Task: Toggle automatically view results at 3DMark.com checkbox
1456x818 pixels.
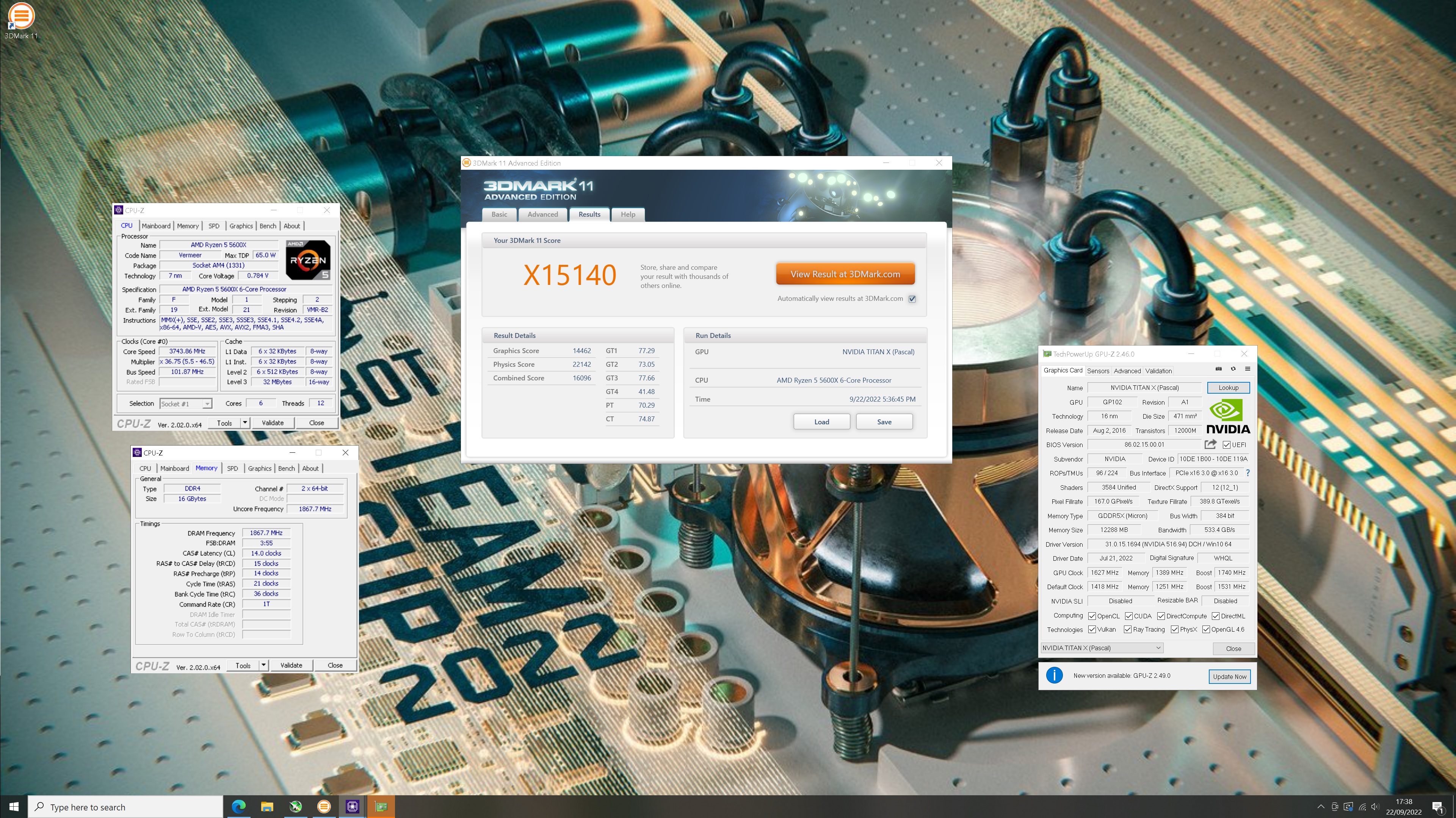Action: pyautogui.click(x=912, y=299)
